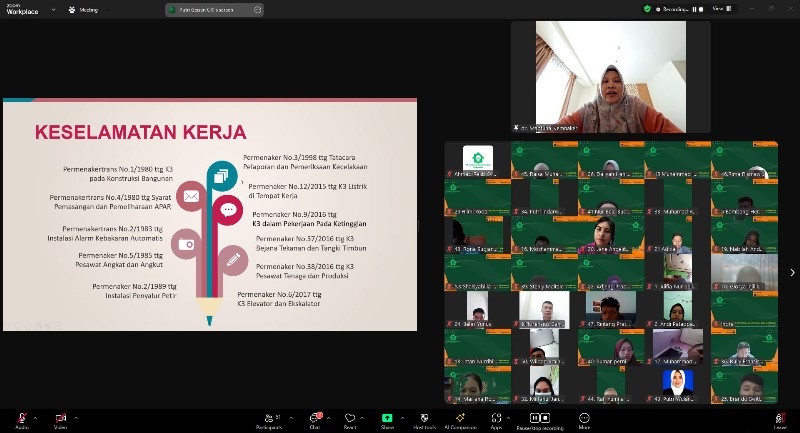Viewport: 800px width, 433px height.
Task: Expand the arrow beside Participants
Action: tap(291, 418)
